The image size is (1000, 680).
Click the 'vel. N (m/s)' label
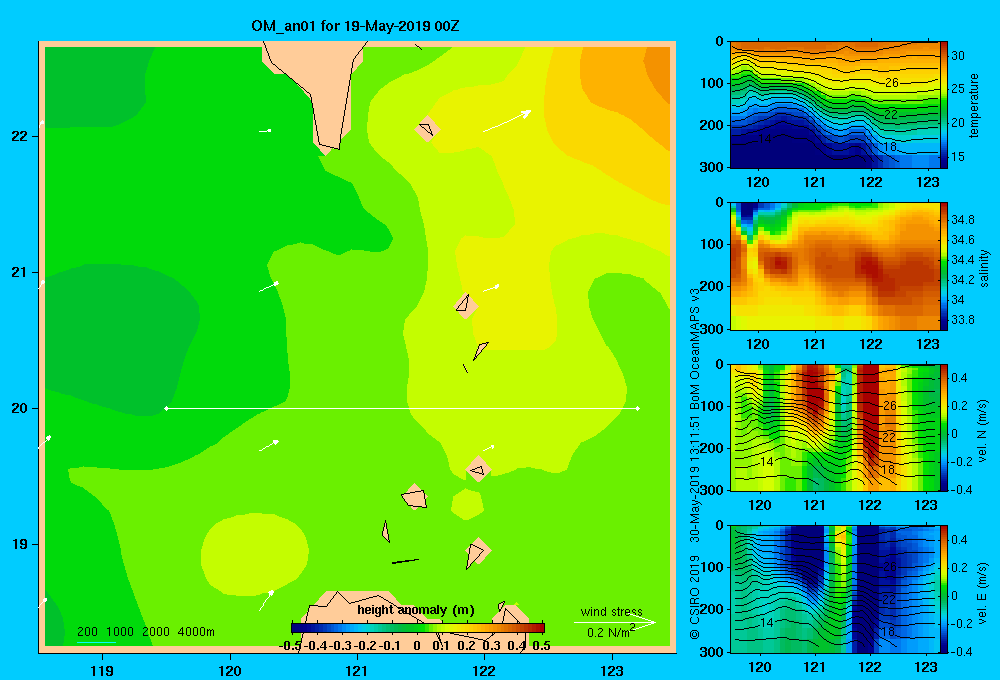pyautogui.click(x=982, y=431)
